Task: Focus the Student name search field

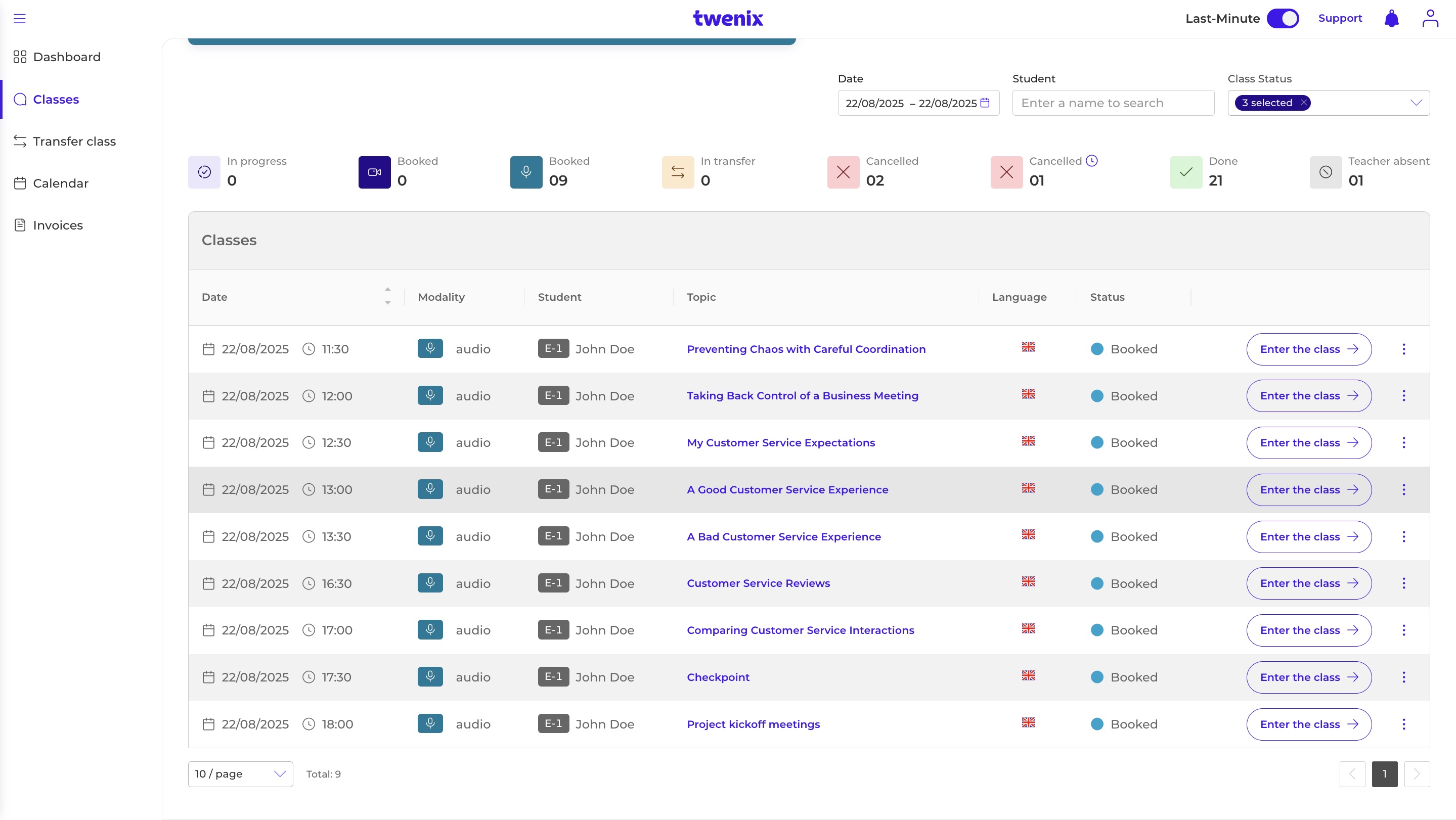Action: (x=1113, y=103)
